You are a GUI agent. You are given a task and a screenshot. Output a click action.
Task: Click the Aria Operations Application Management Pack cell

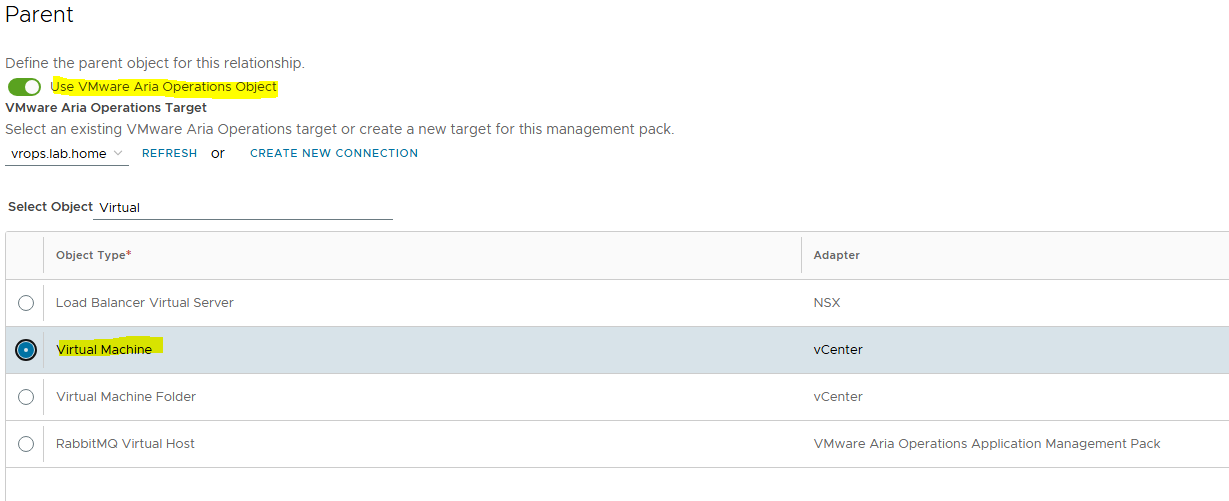coord(987,444)
